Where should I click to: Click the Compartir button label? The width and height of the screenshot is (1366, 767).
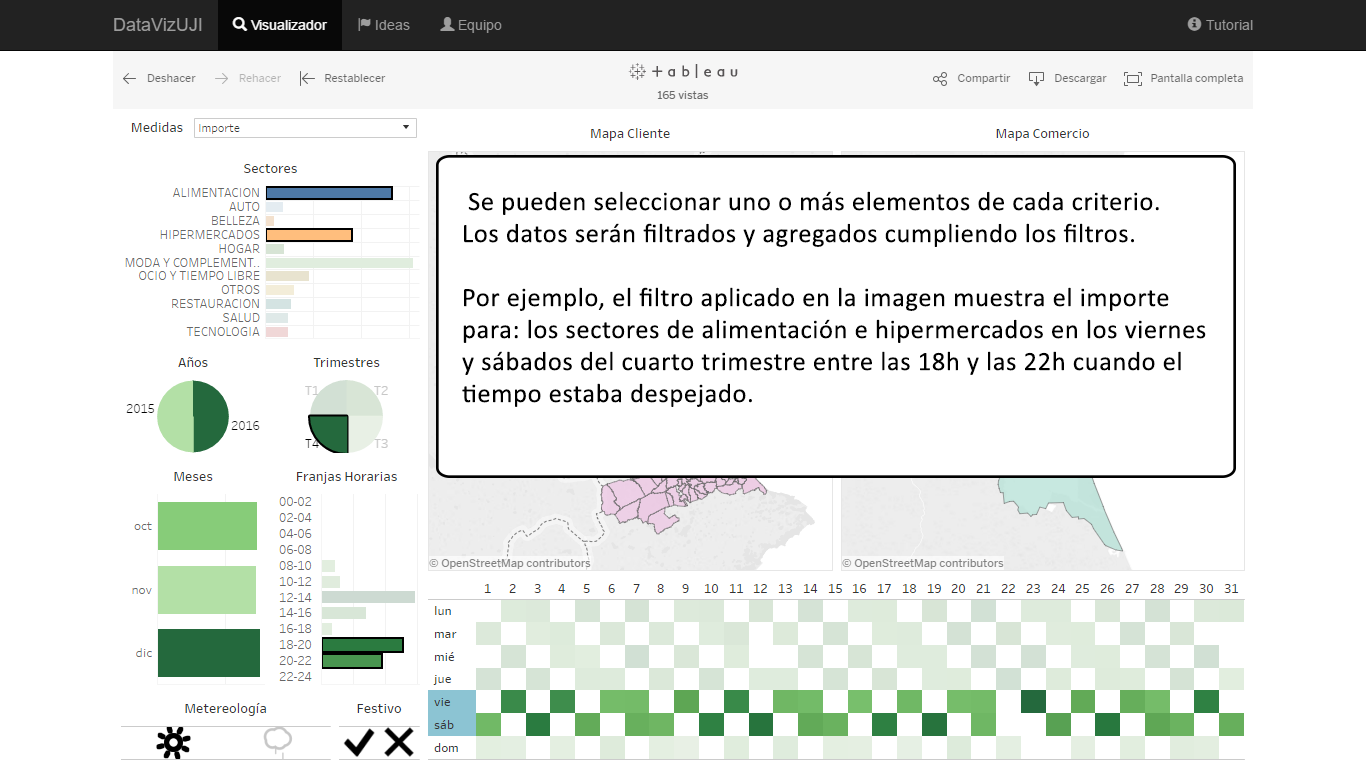click(x=984, y=78)
